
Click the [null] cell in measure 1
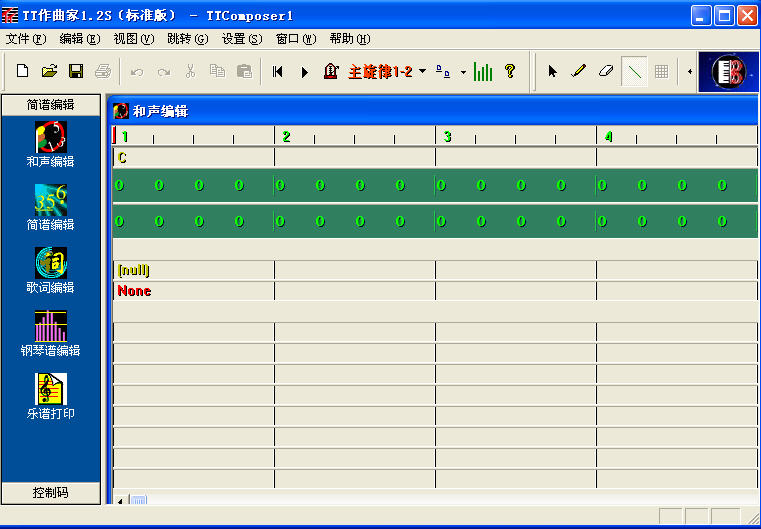click(x=194, y=270)
